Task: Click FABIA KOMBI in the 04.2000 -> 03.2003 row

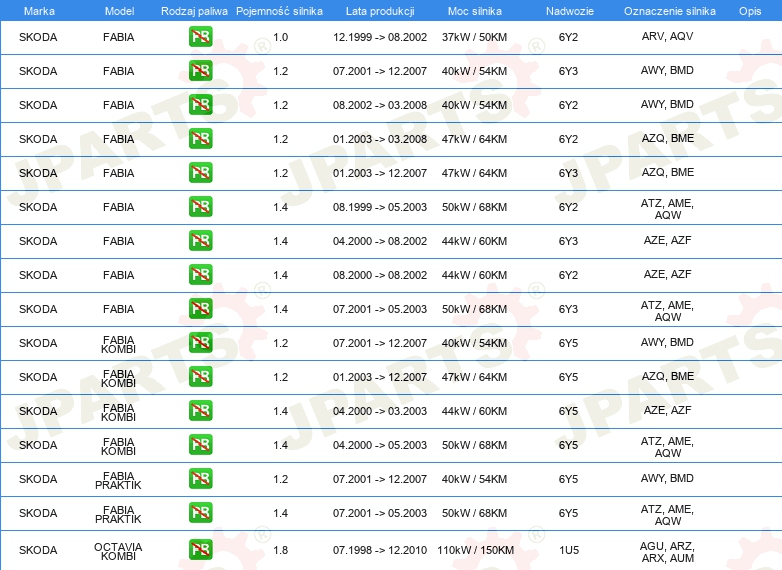Action: [118, 412]
